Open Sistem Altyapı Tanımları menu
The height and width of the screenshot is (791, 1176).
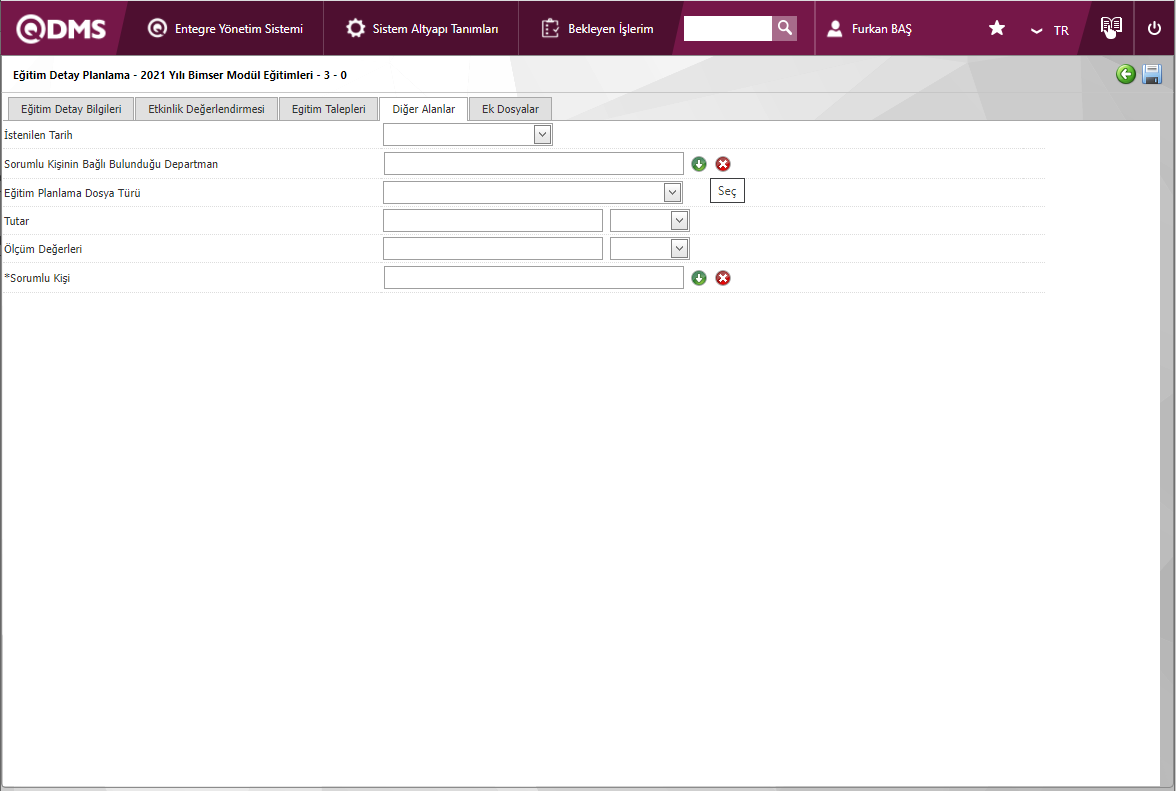click(422, 29)
